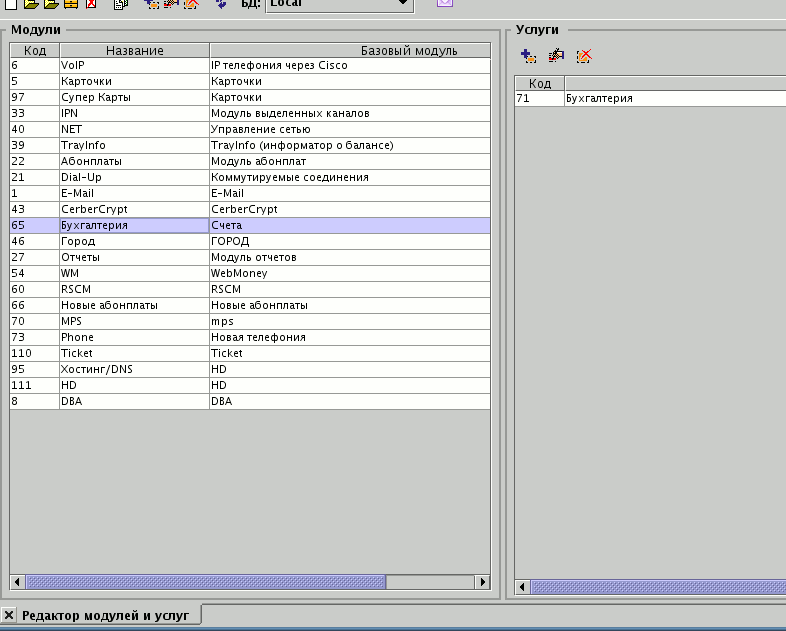786x631 pixels.
Task: Click the edit service icon in Услуги panel
Action: [x=556, y=56]
